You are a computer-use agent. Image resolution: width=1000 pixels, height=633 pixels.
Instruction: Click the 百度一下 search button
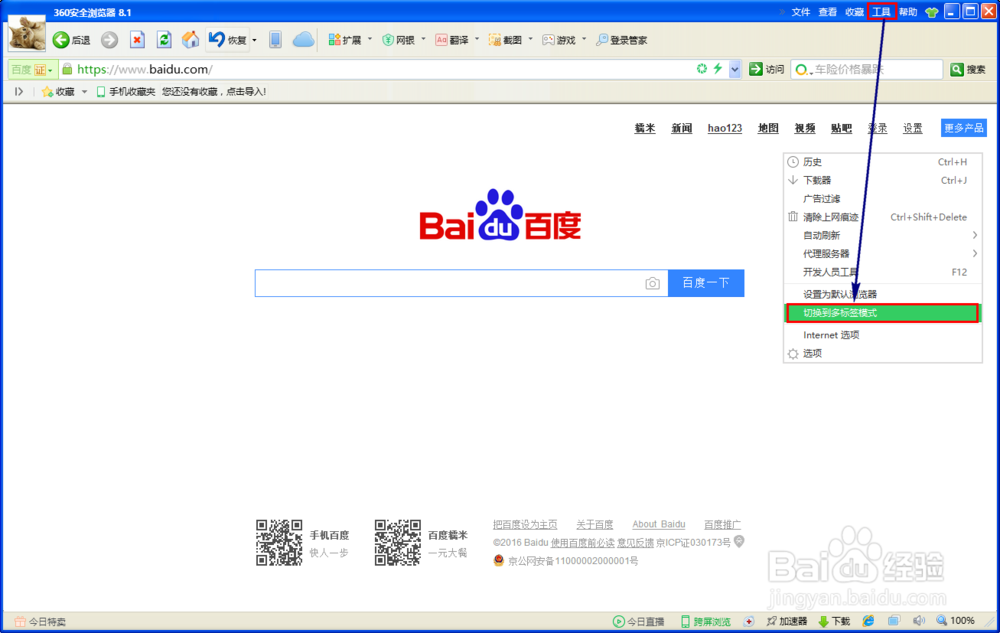coord(706,283)
